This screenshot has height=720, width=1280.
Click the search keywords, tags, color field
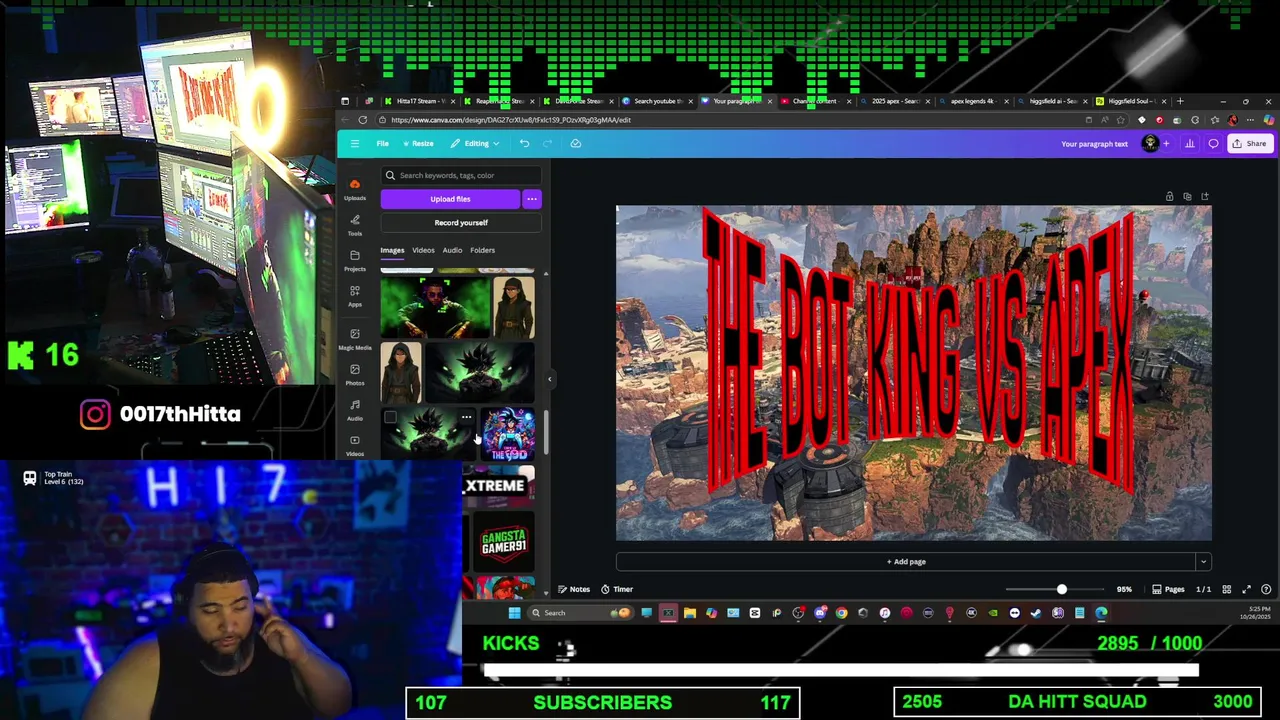coord(461,175)
